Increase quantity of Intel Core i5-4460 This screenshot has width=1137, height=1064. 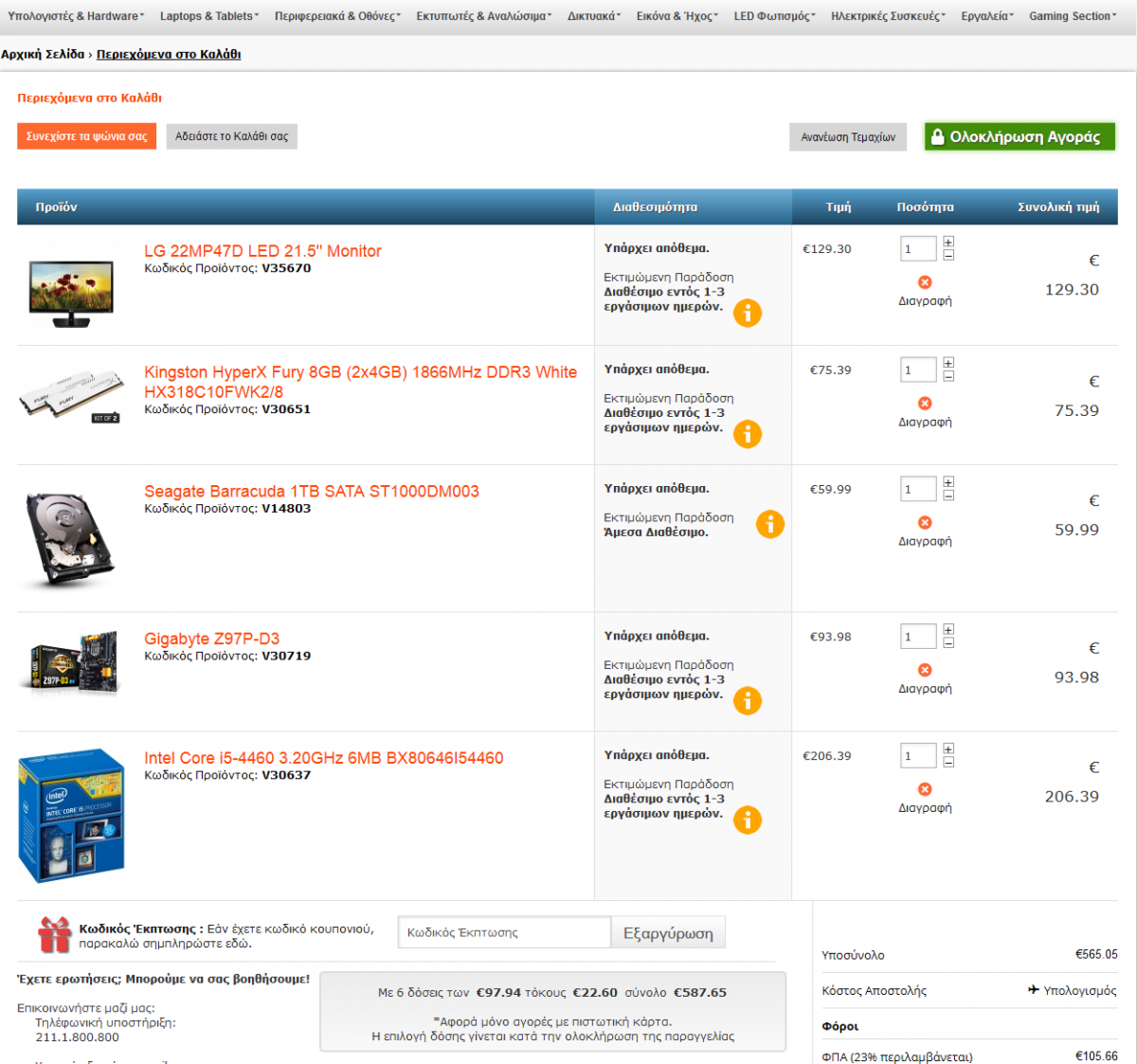point(948,749)
